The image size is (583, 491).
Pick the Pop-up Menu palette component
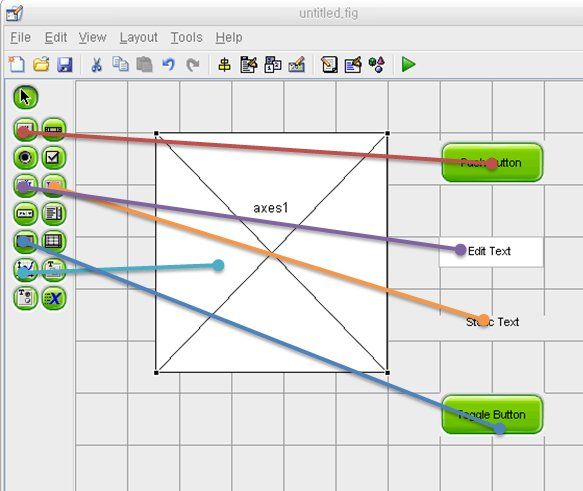(26, 214)
